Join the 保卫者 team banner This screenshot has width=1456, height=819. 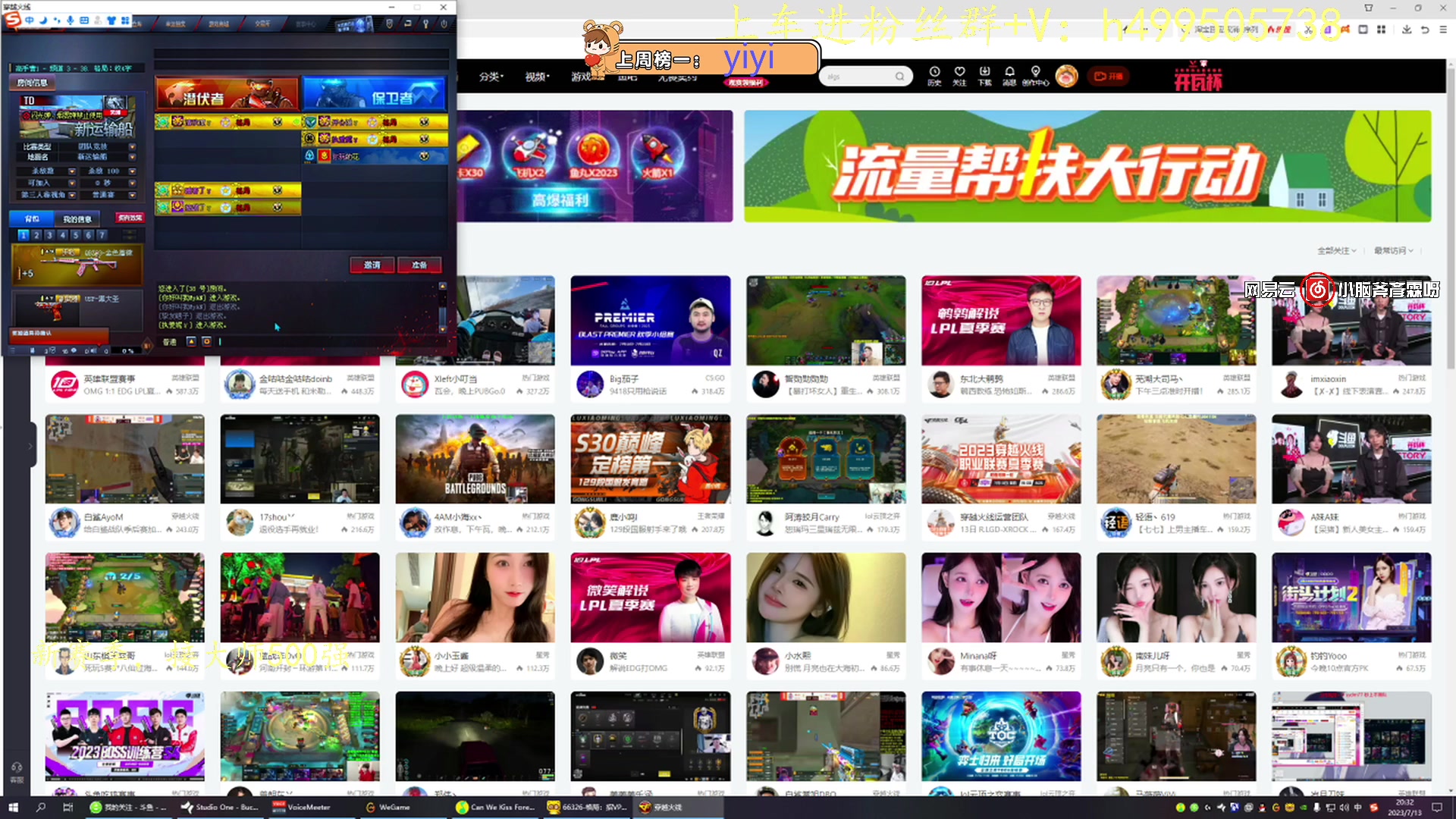point(375,94)
